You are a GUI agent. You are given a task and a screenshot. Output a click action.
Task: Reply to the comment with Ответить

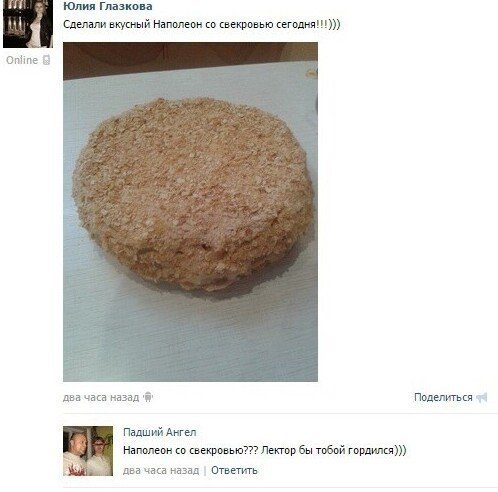234,470
